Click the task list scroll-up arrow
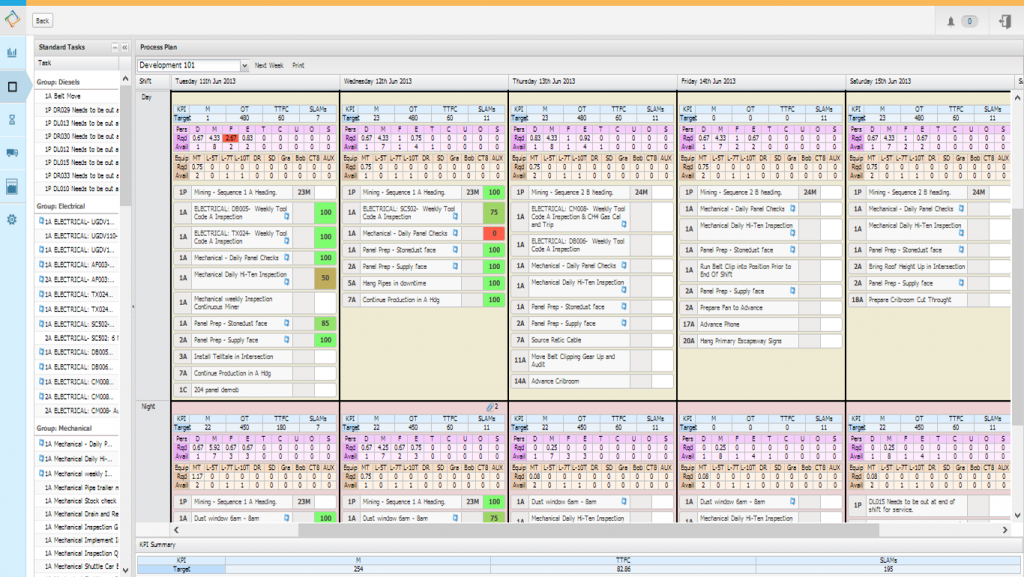The width and height of the screenshot is (1024, 577). [125, 79]
